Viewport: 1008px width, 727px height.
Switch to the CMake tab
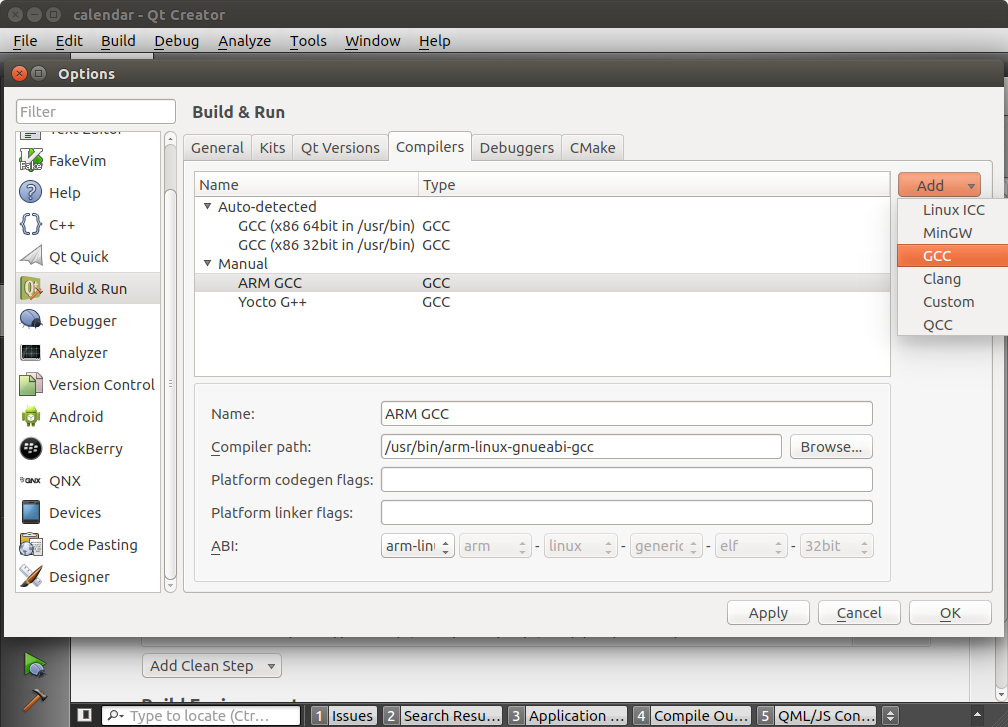[x=592, y=148]
